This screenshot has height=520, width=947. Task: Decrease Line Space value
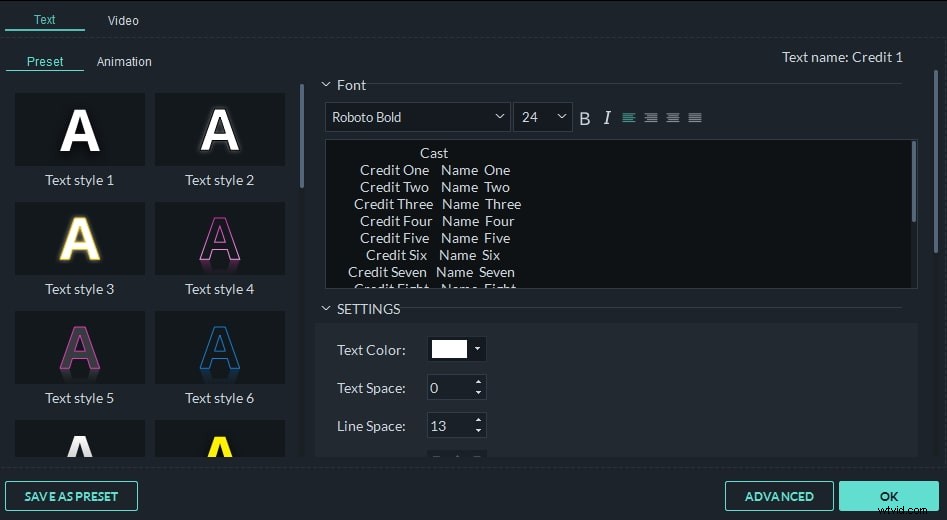tap(478, 431)
